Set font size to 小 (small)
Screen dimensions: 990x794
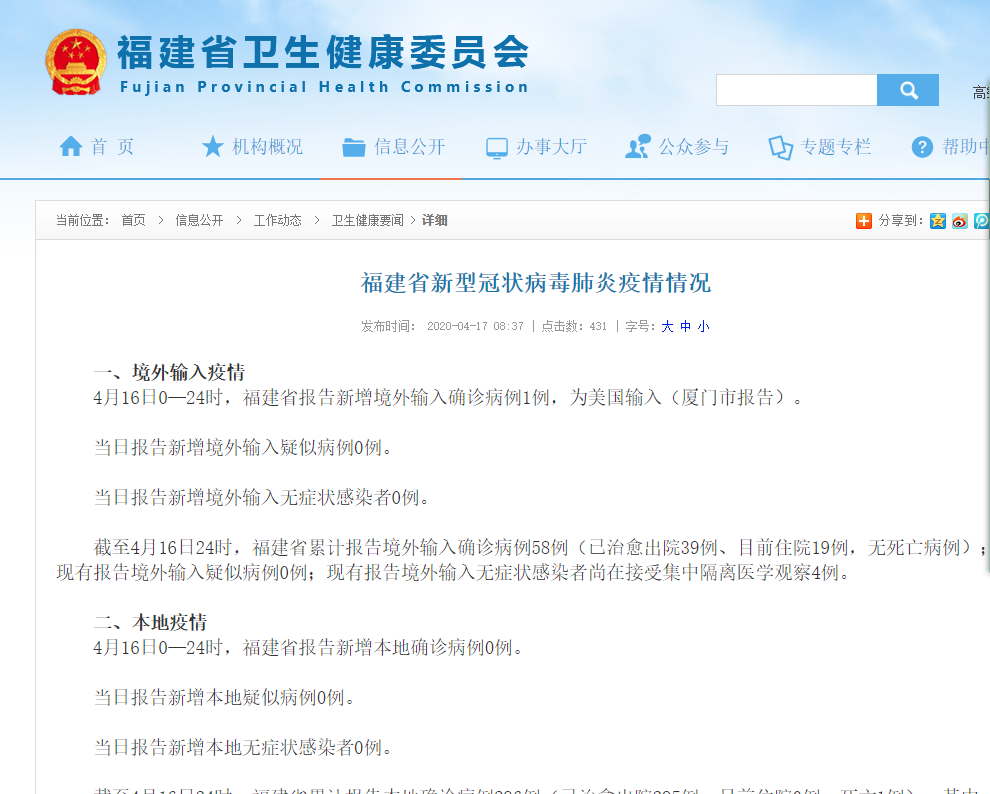[703, 326]
